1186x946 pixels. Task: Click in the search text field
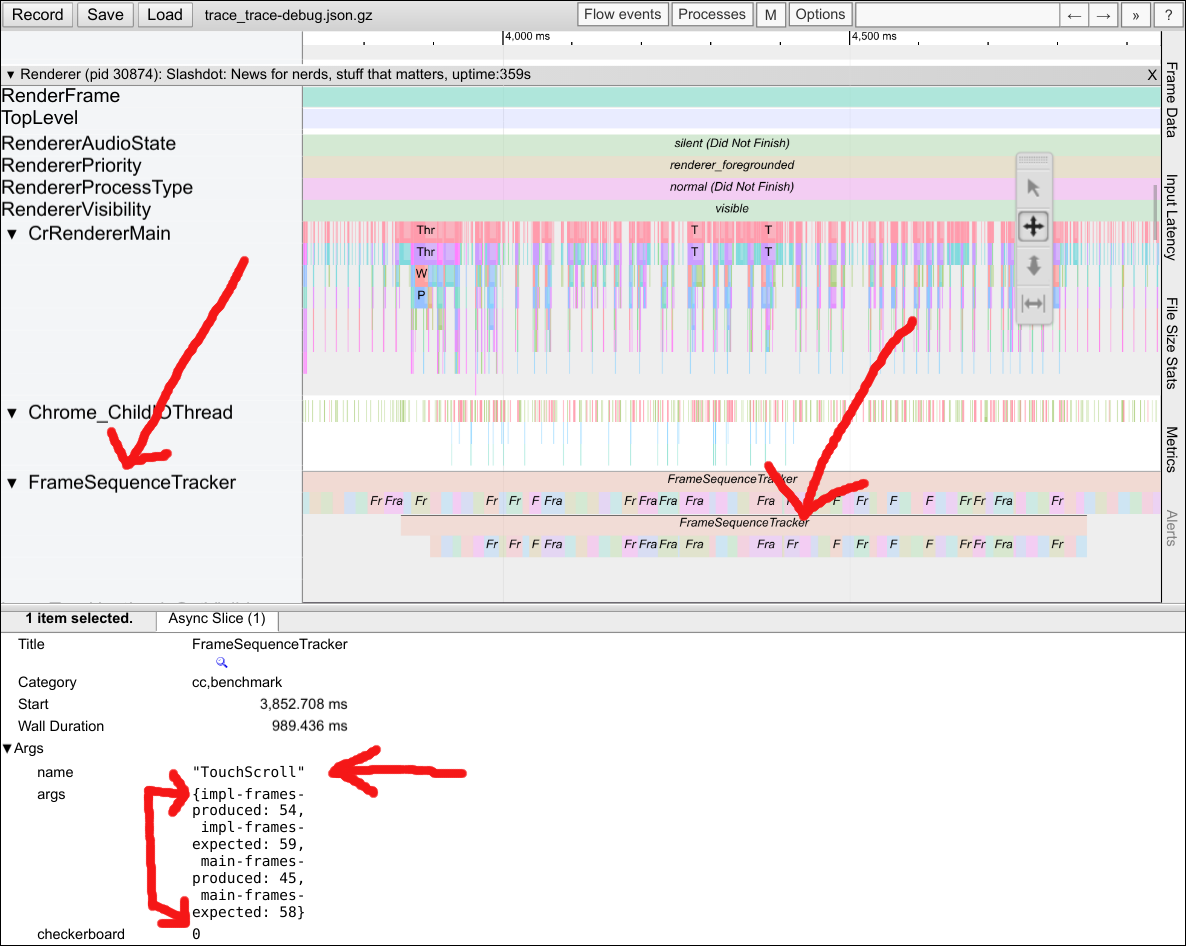click(957, 15)
